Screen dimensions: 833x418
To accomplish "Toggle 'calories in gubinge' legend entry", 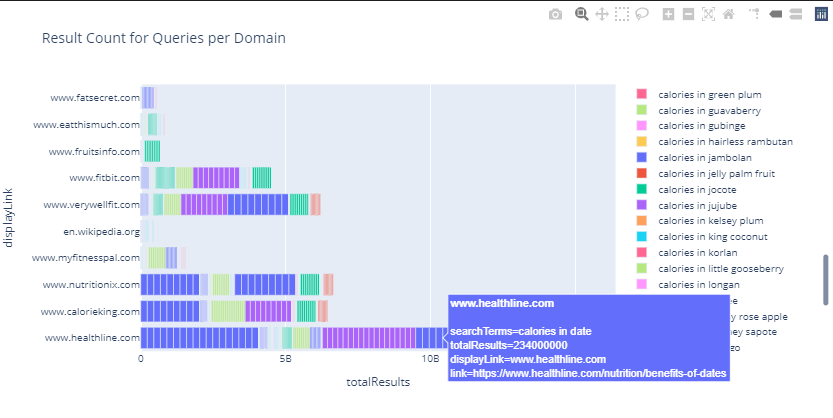I will tap(691, 126).
